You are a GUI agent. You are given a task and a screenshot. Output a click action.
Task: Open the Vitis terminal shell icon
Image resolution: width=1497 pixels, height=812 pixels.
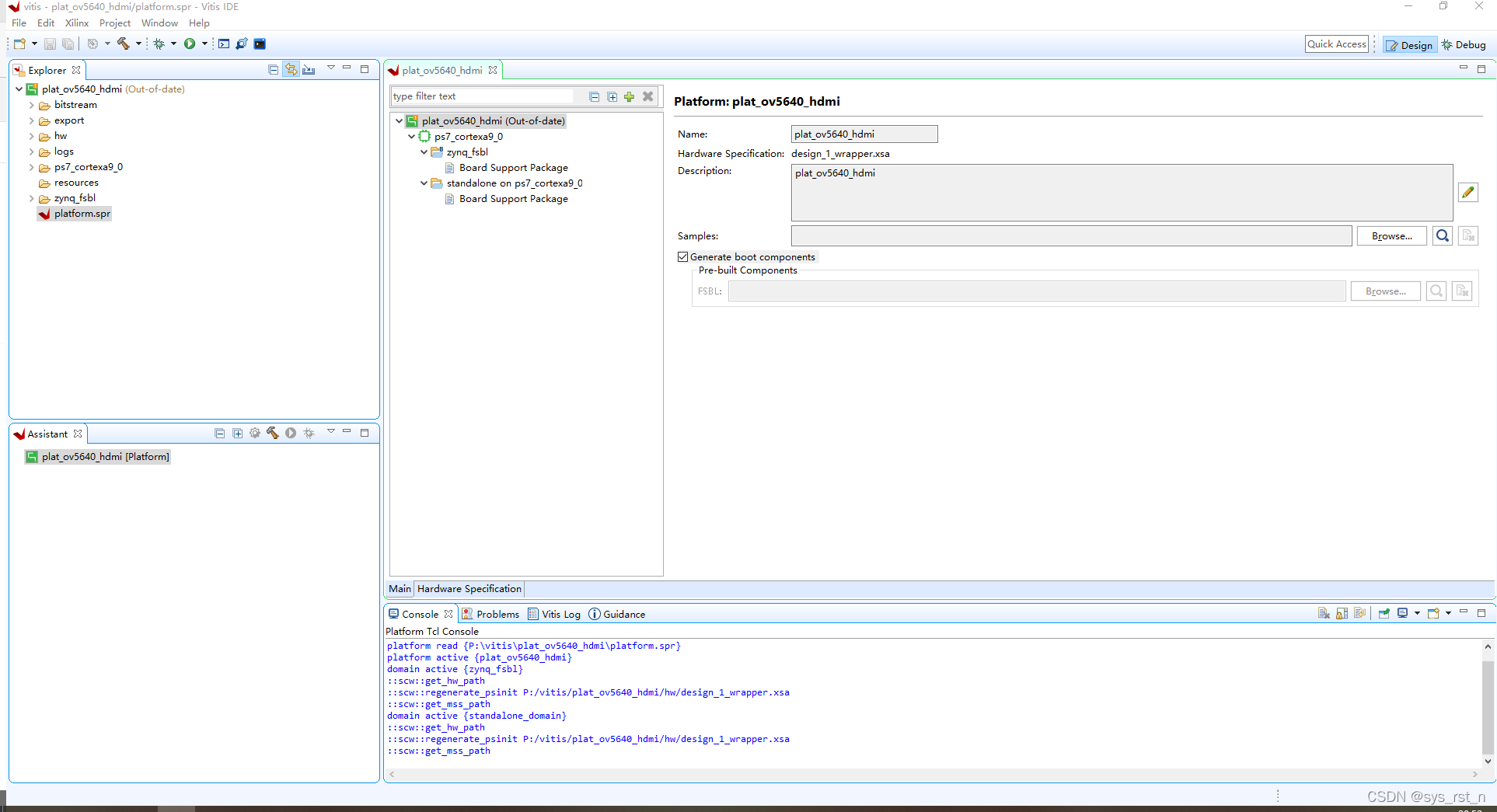pyautogui.click(x=260, y=44)
